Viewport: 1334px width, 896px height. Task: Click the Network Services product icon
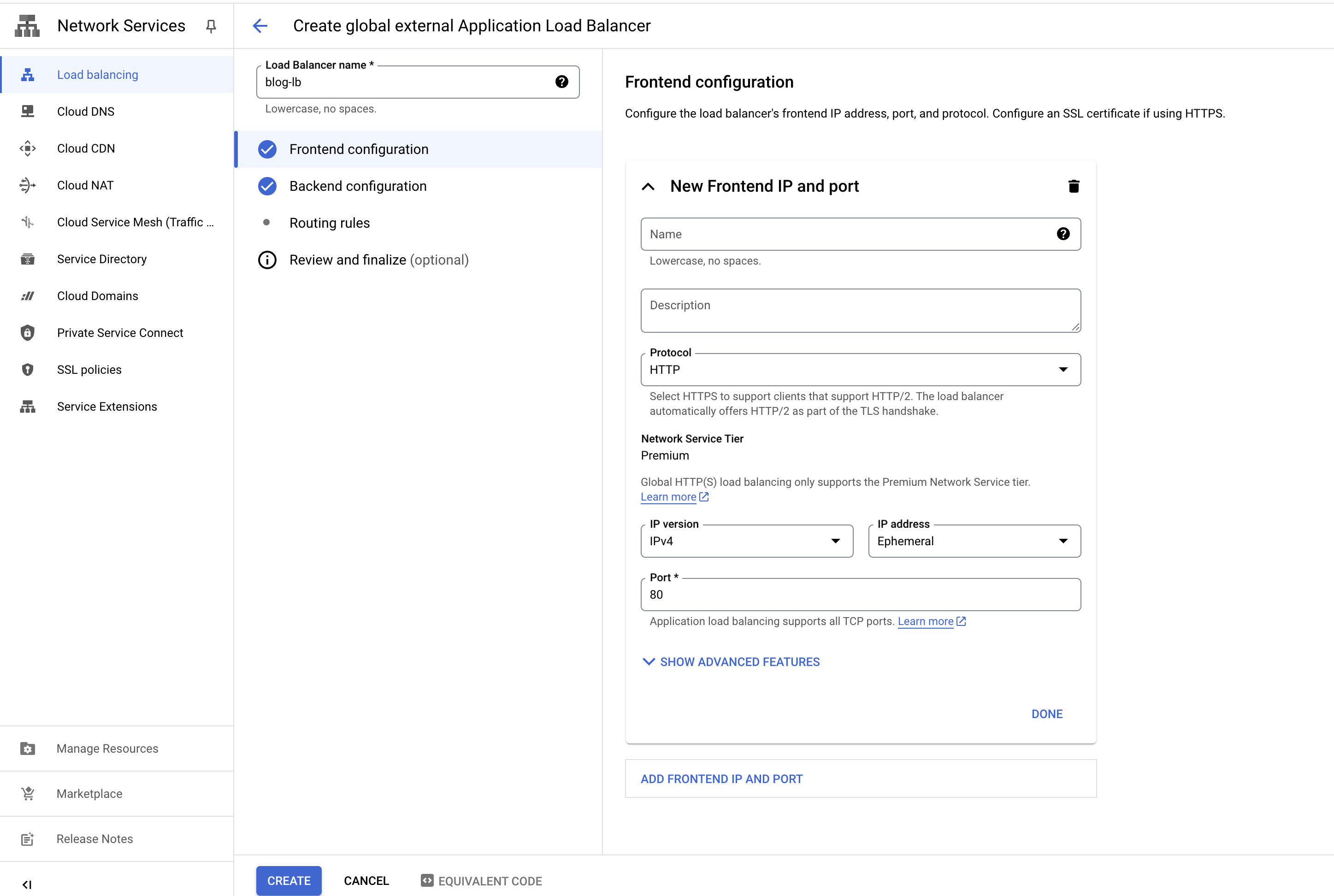[27, 26]
